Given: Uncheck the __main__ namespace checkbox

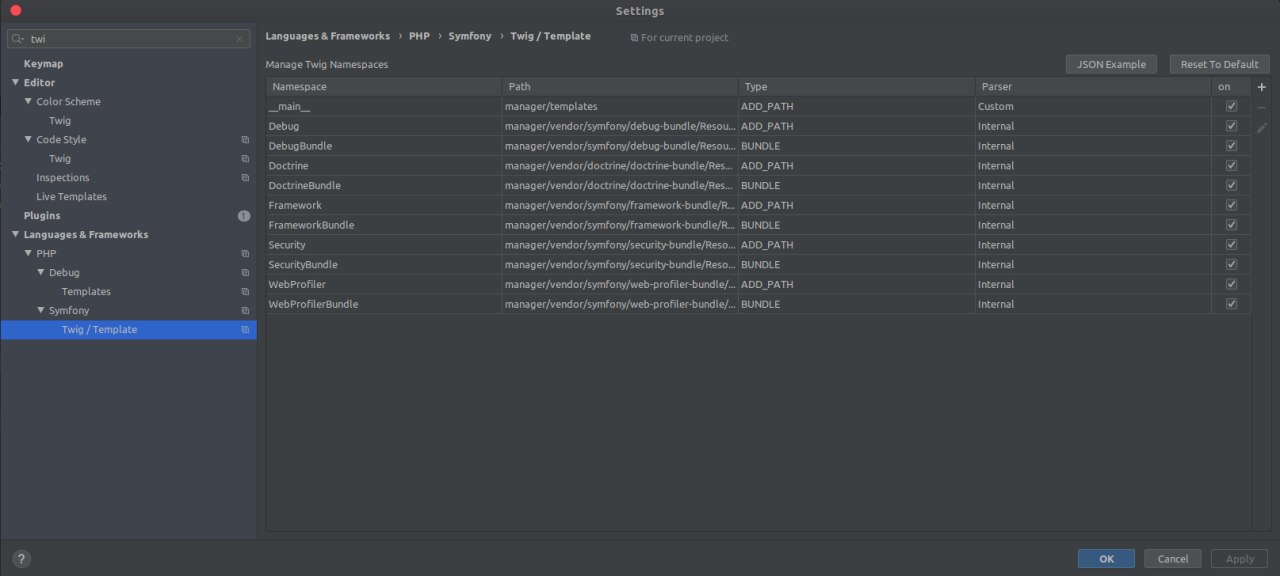Looking at the screenshot, I should pos(1231,106).
